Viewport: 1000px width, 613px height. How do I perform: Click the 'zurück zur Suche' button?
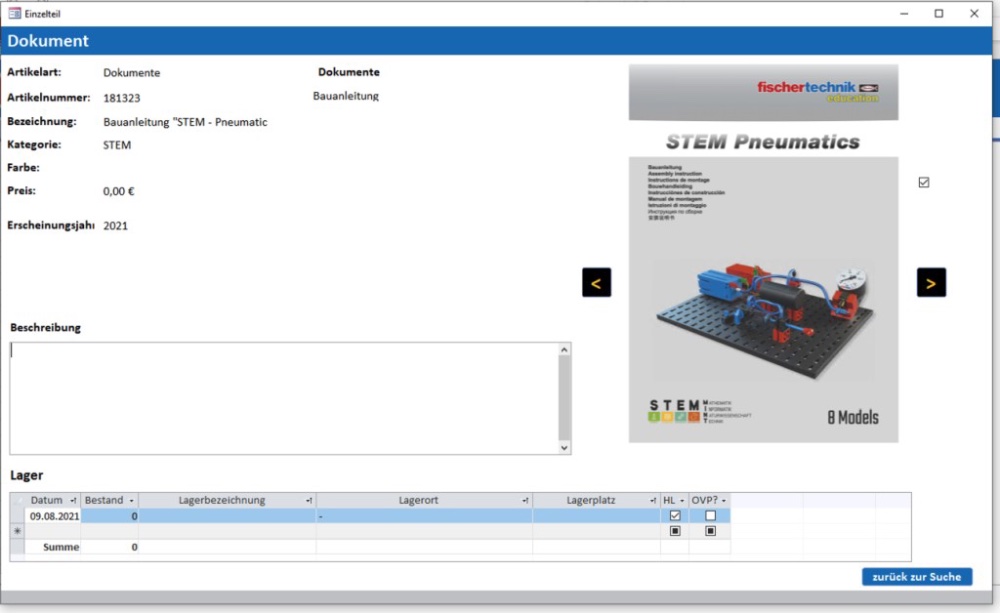click(x=916, y=577)
